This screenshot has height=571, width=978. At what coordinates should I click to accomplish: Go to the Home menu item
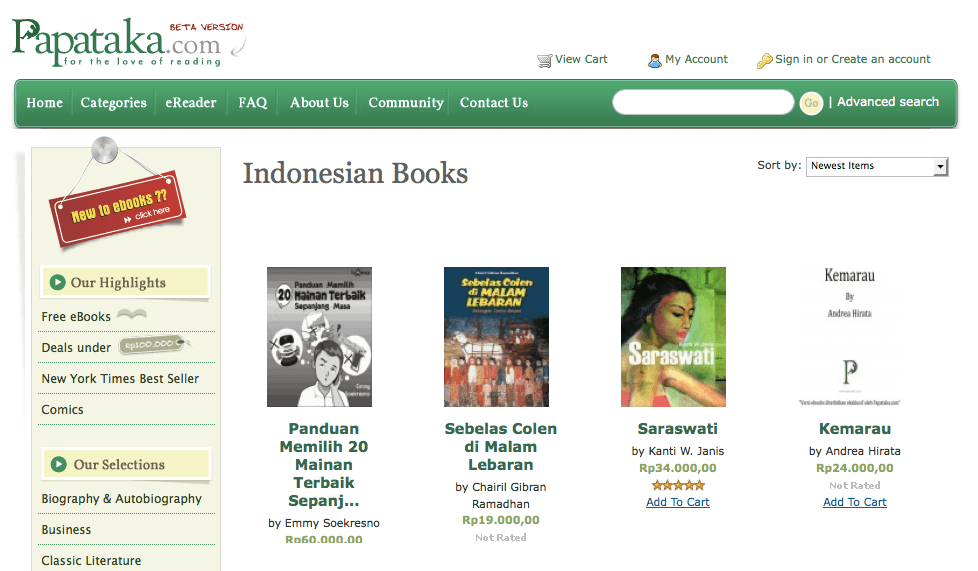(44, 102)
